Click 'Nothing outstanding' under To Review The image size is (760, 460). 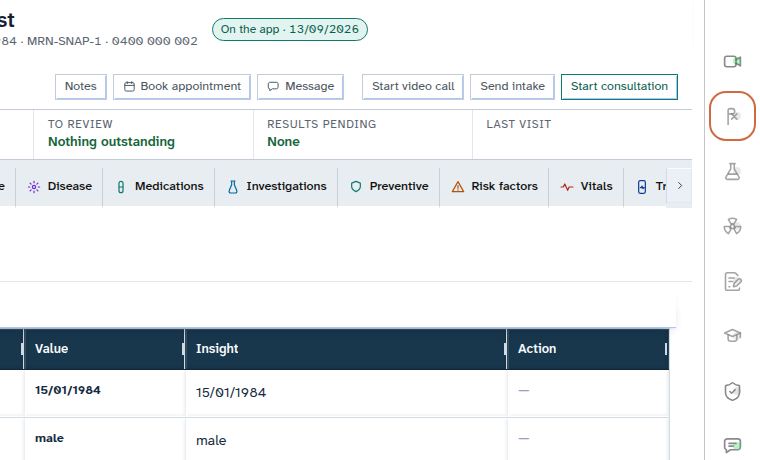coord(111,142)
